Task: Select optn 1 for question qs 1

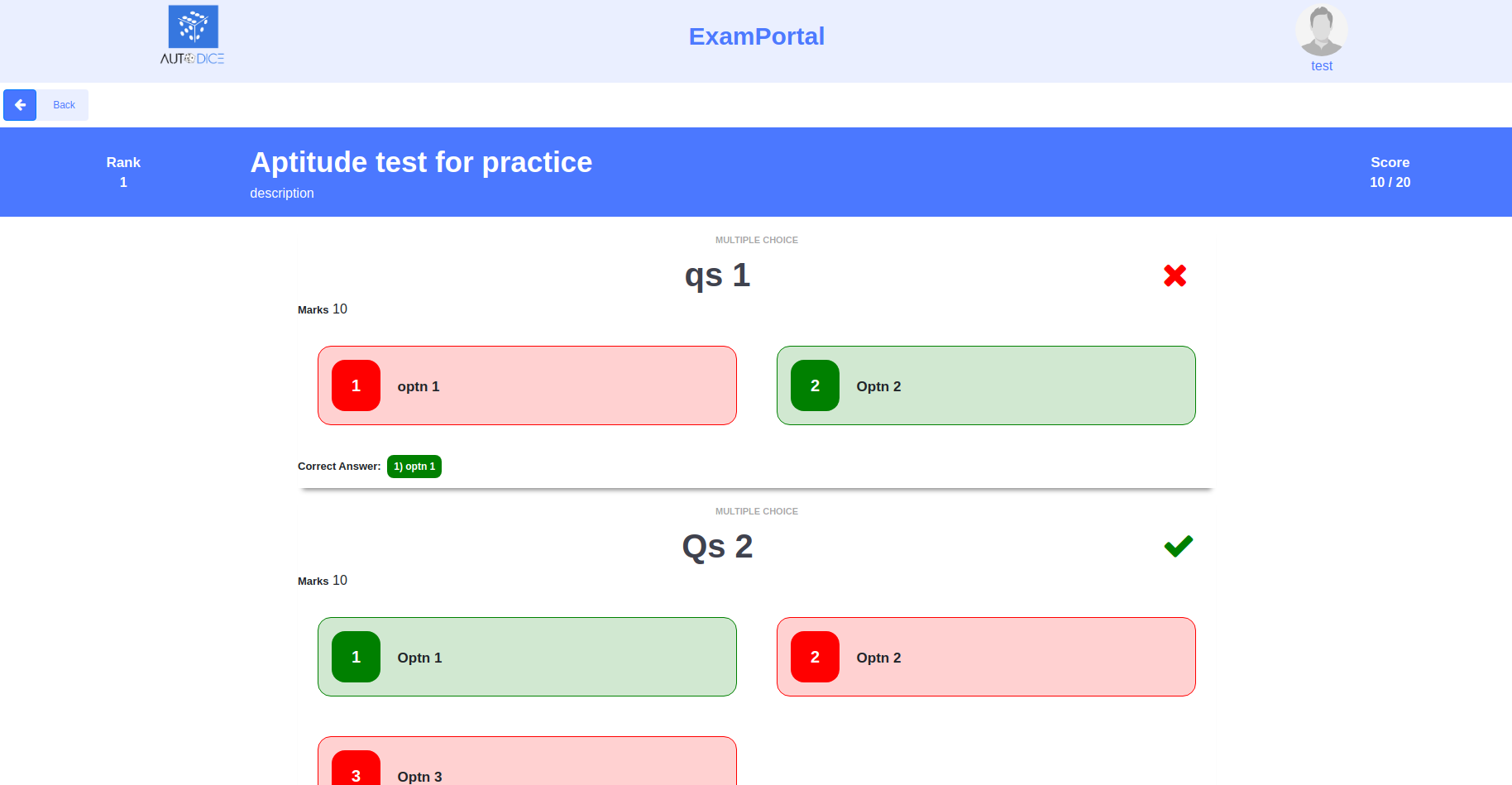Action: [x=527, y=385]
